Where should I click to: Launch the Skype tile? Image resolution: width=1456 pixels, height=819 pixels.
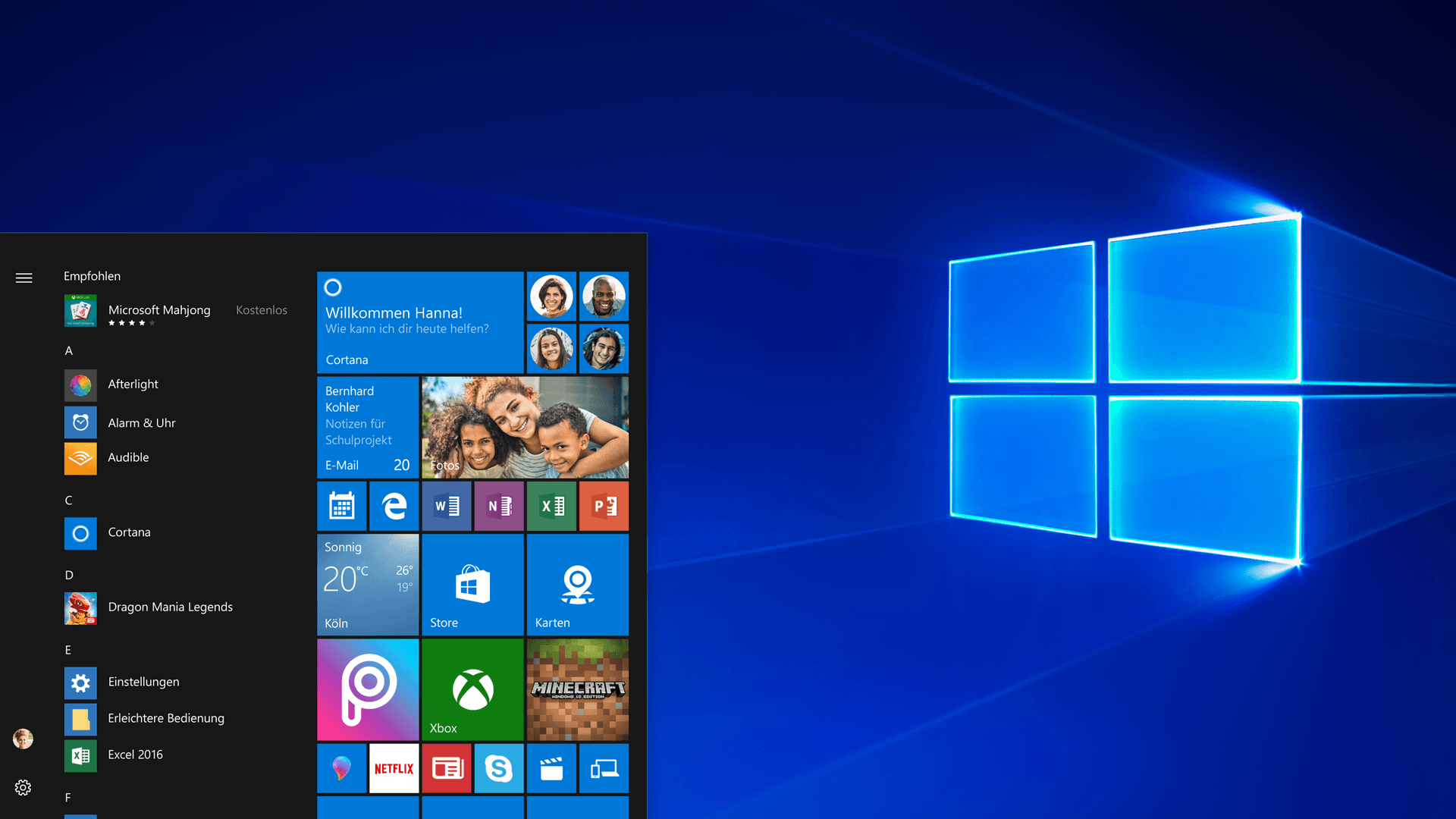(499, 768)
